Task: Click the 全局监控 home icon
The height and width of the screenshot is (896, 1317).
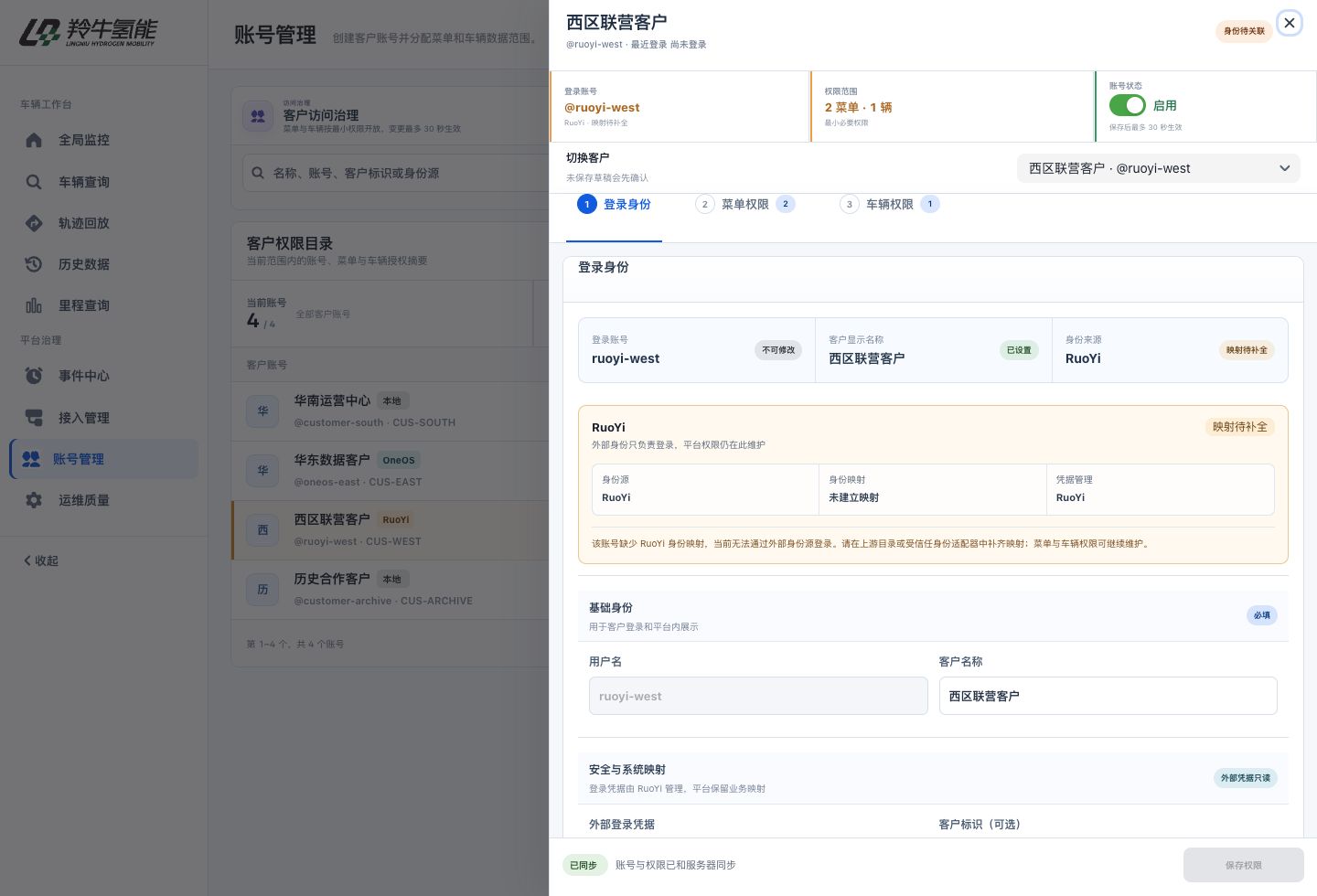Action: (x=34, y=140)
